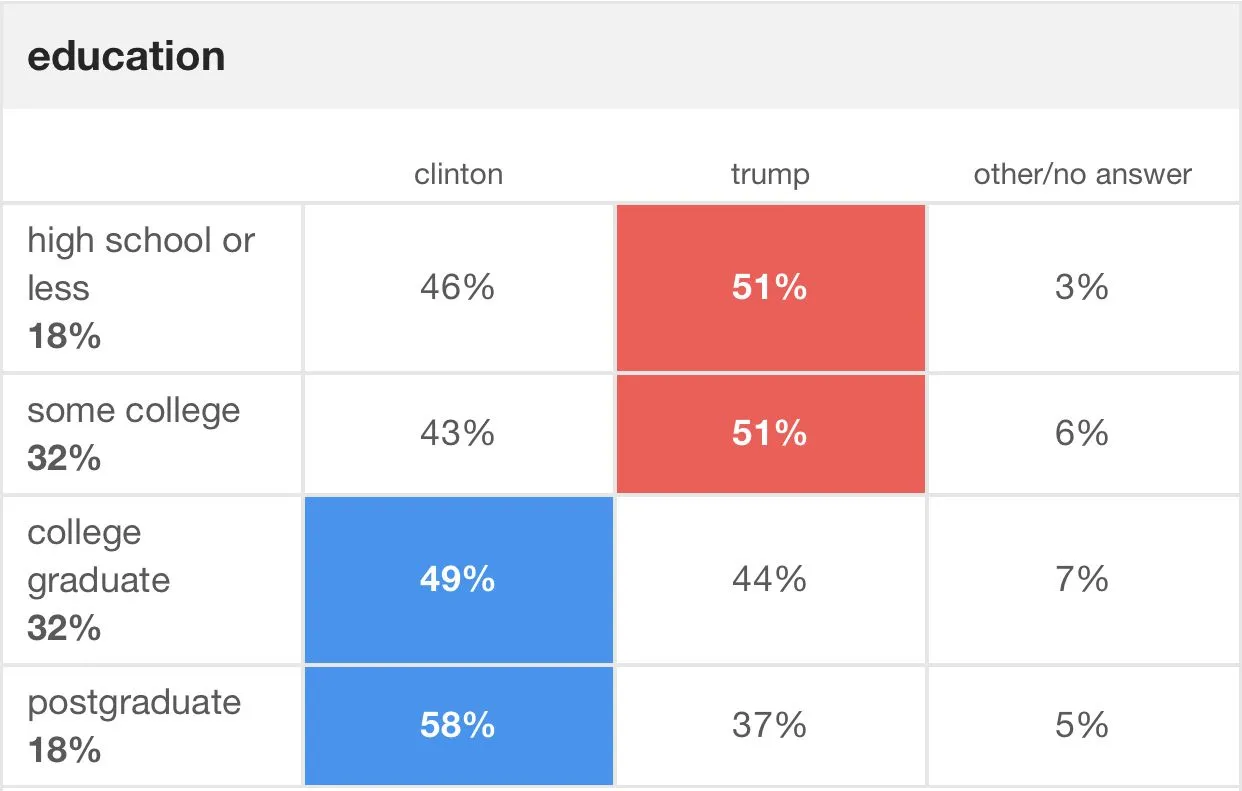Select the trump column header
This screenshot has height=791, width=1242.
(770, 175)
